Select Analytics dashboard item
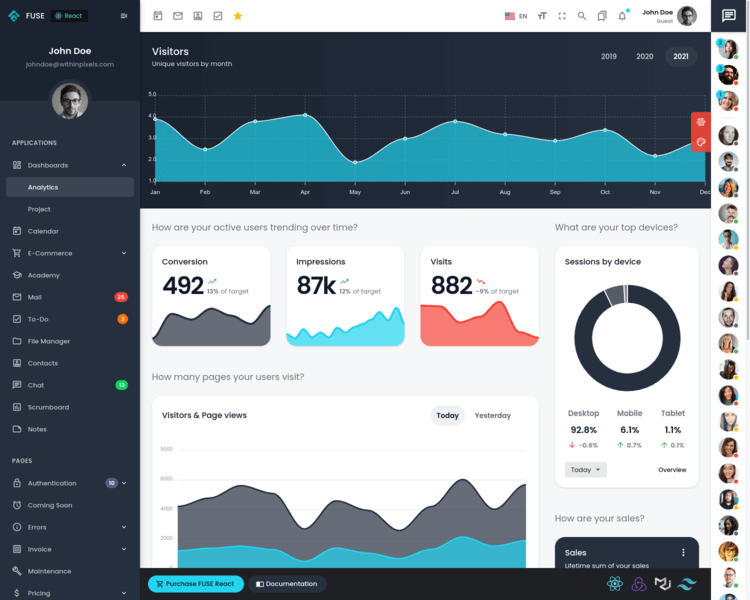The image size is (750, 600). (70, 187)
